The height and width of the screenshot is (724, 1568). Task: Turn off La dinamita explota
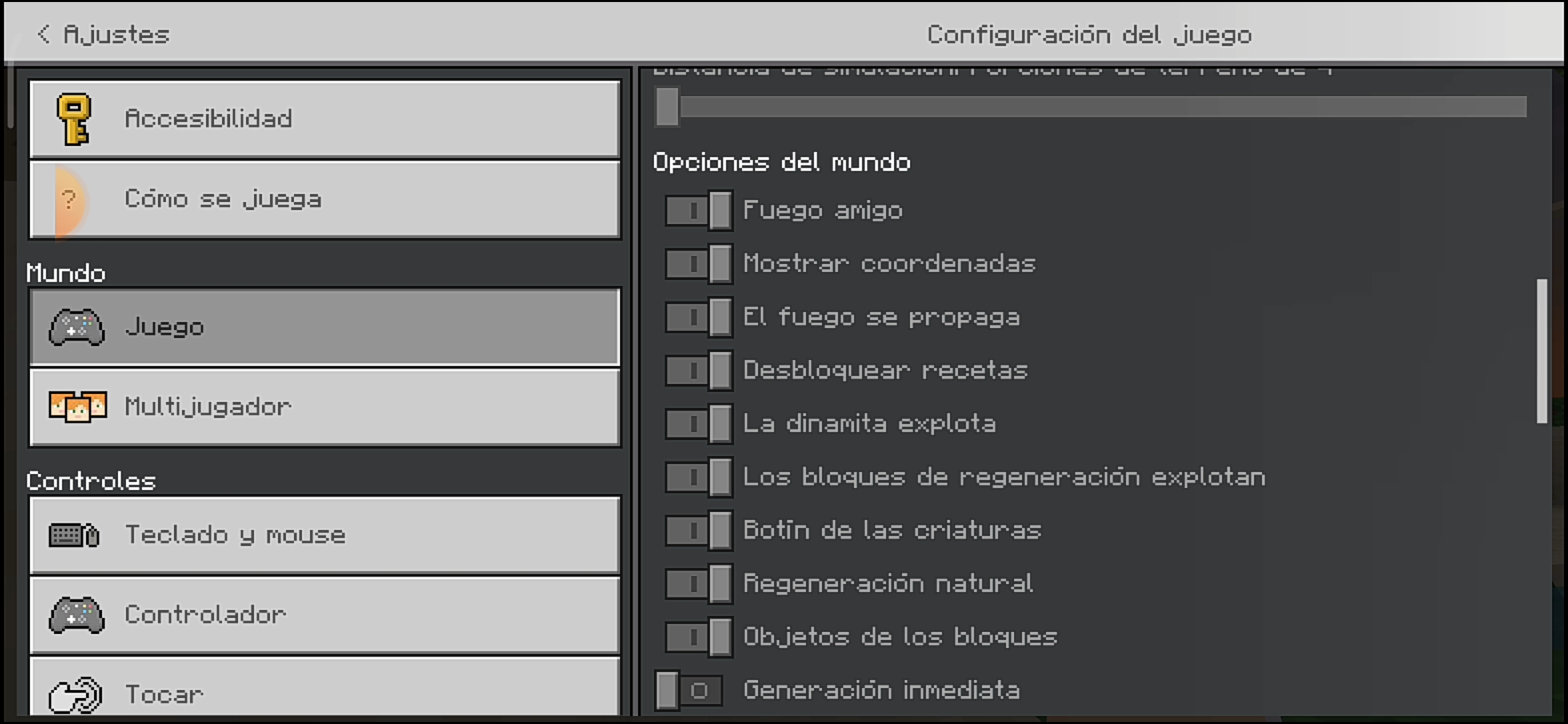tap(698, 424)
